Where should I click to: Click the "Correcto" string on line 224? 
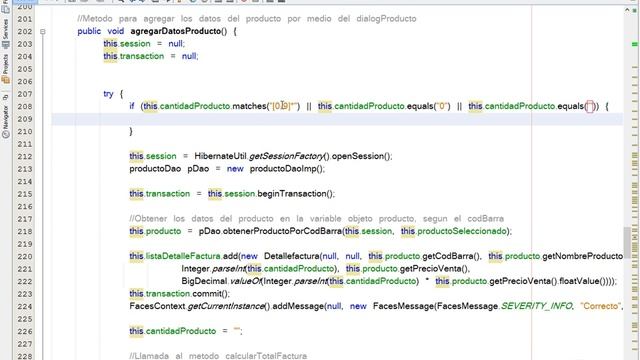pos(600,307)
